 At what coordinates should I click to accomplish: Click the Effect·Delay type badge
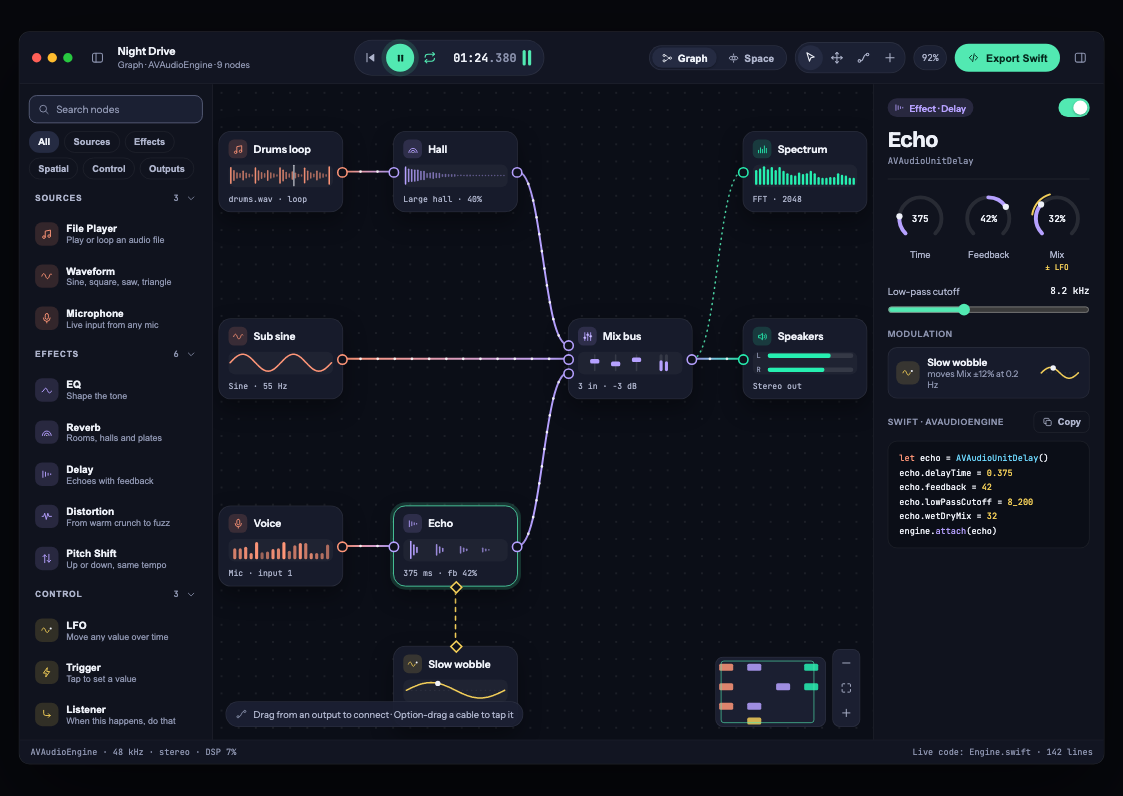[x=930, y=108]
